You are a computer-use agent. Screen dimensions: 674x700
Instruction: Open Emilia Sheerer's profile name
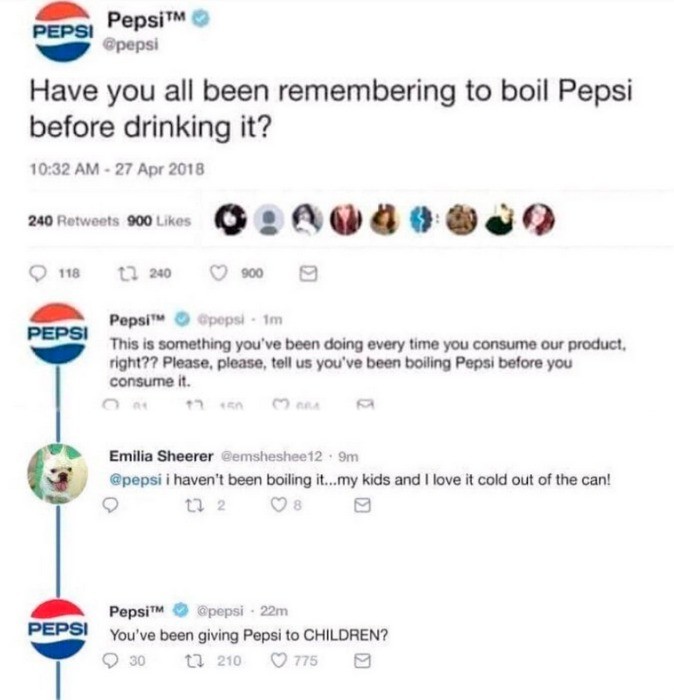(161, 456)
